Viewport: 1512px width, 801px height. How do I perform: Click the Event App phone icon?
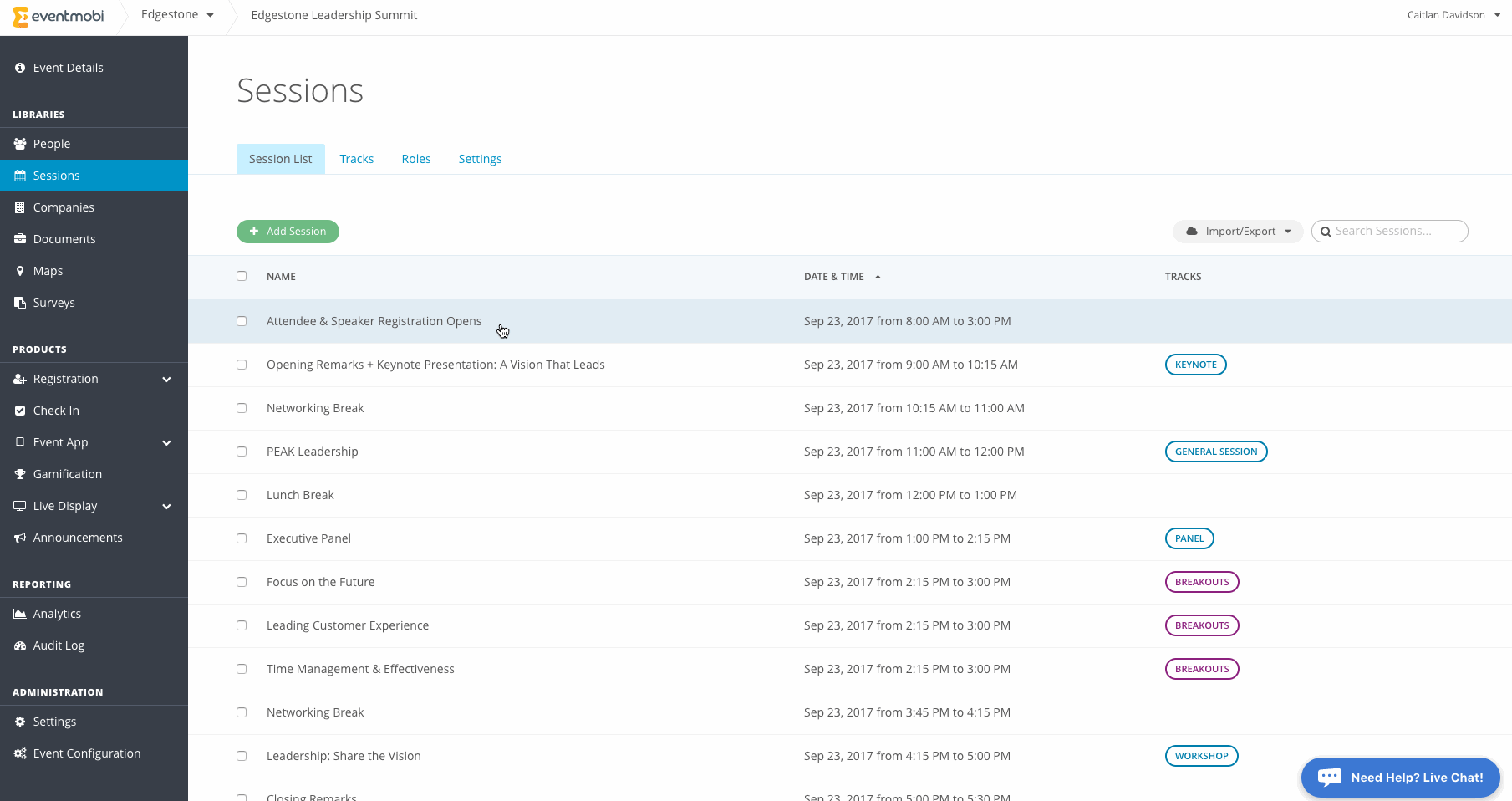[20, 442]
